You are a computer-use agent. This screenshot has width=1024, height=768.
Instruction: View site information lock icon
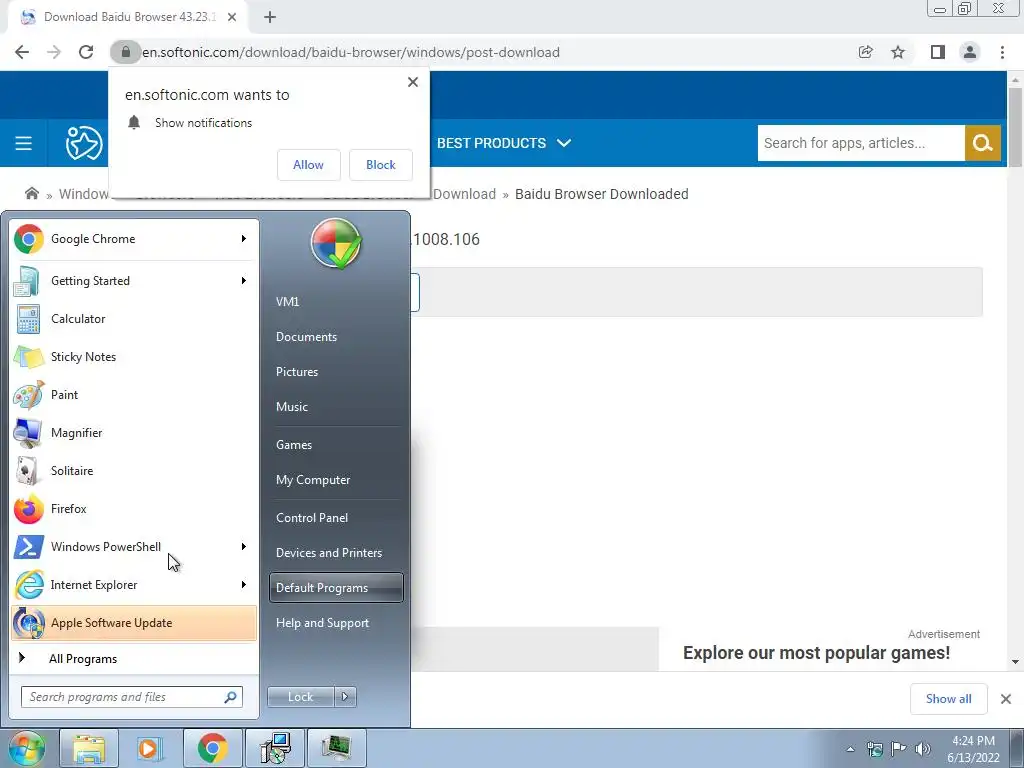pos(125,52)
